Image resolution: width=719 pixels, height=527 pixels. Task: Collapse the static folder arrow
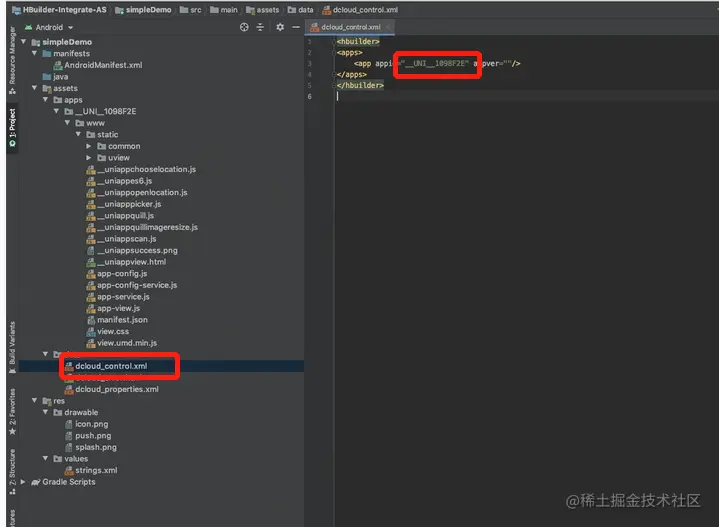click(x=78, y=134)
